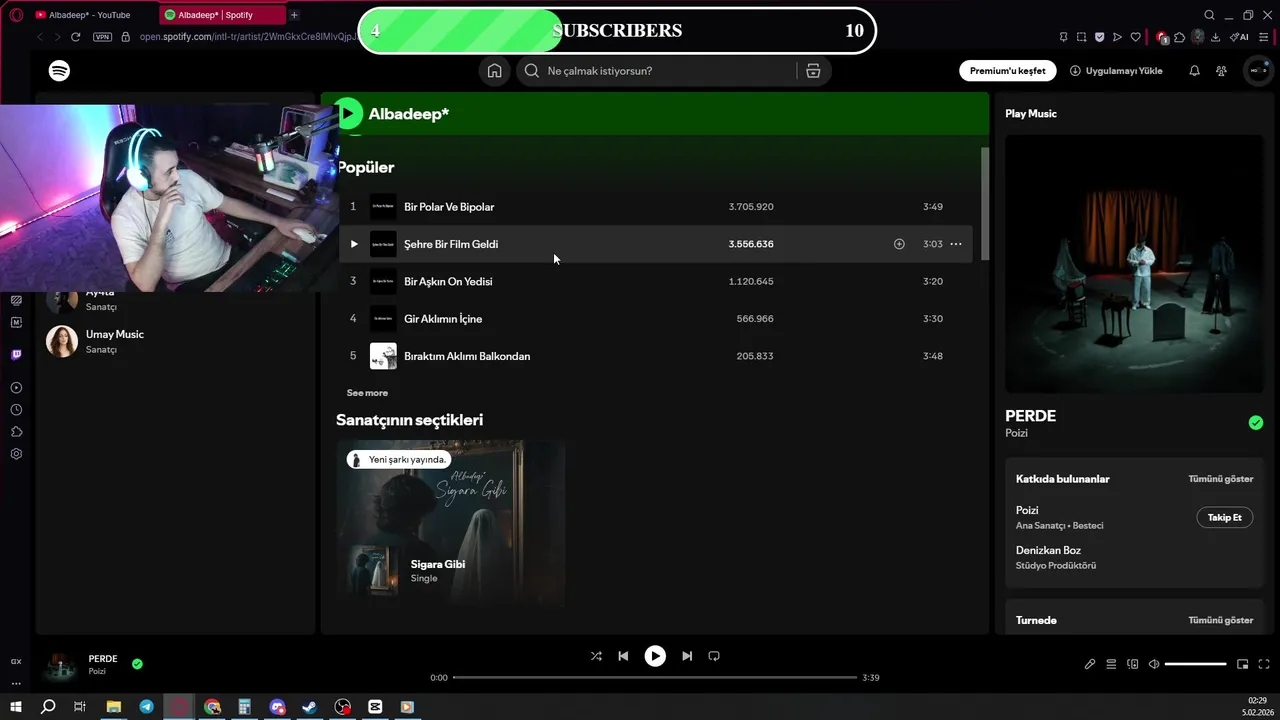
Task: Click the PERDE album art in right panel
Action: [x=1134, y=264]
